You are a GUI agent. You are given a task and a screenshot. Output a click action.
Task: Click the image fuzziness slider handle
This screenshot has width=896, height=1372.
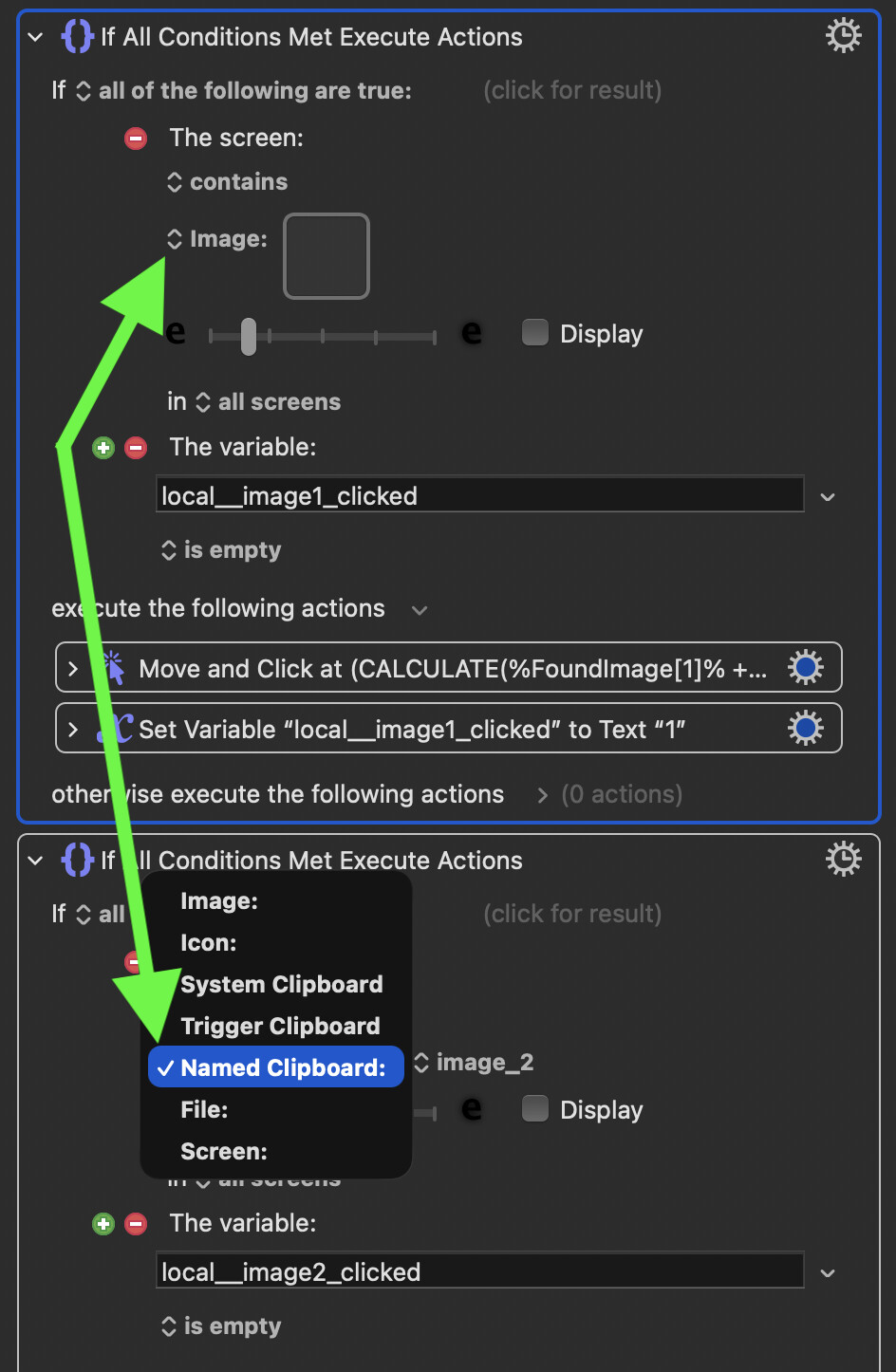tap(249, 336)
